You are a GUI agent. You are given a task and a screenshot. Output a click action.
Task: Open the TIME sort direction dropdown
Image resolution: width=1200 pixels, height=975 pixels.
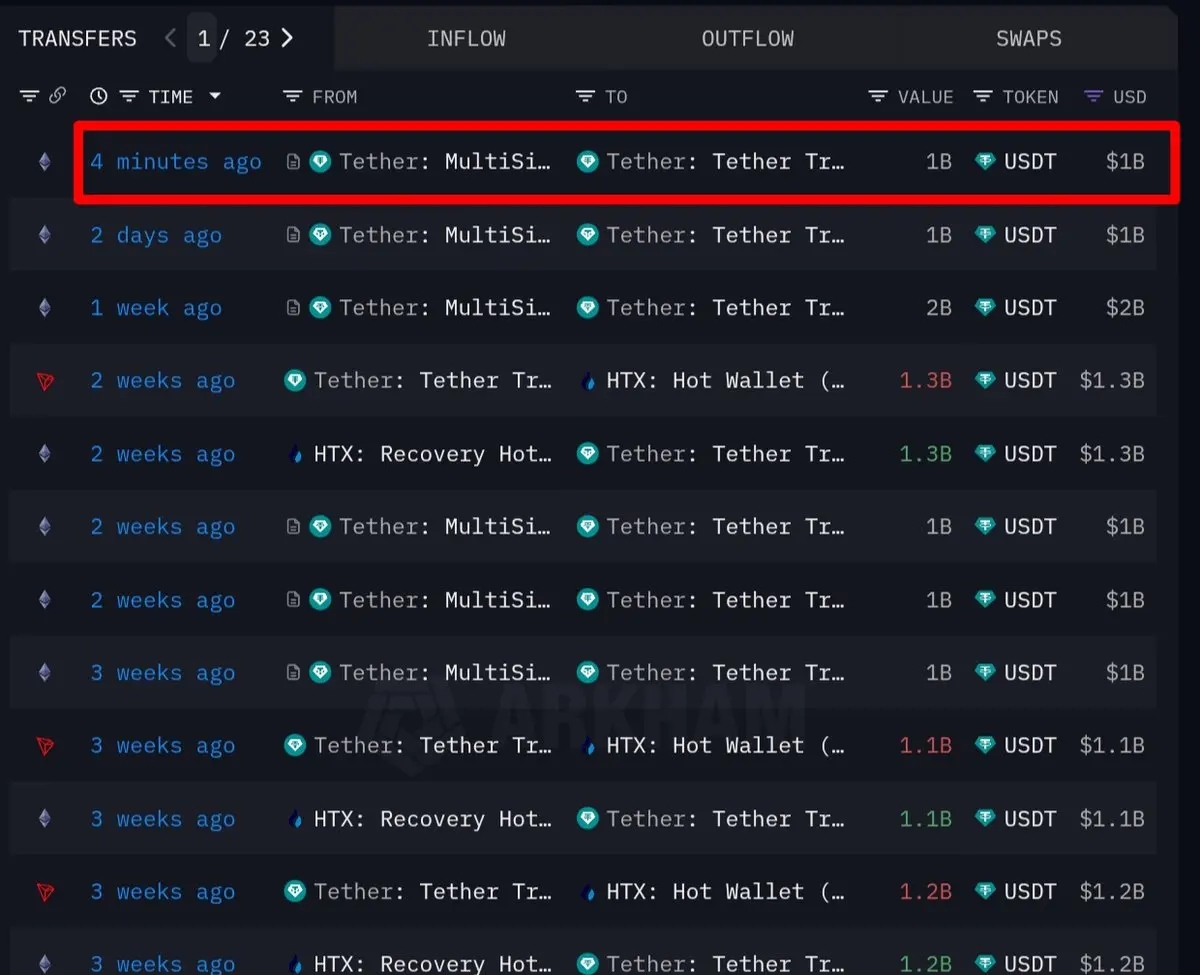(x=214, y=96)
